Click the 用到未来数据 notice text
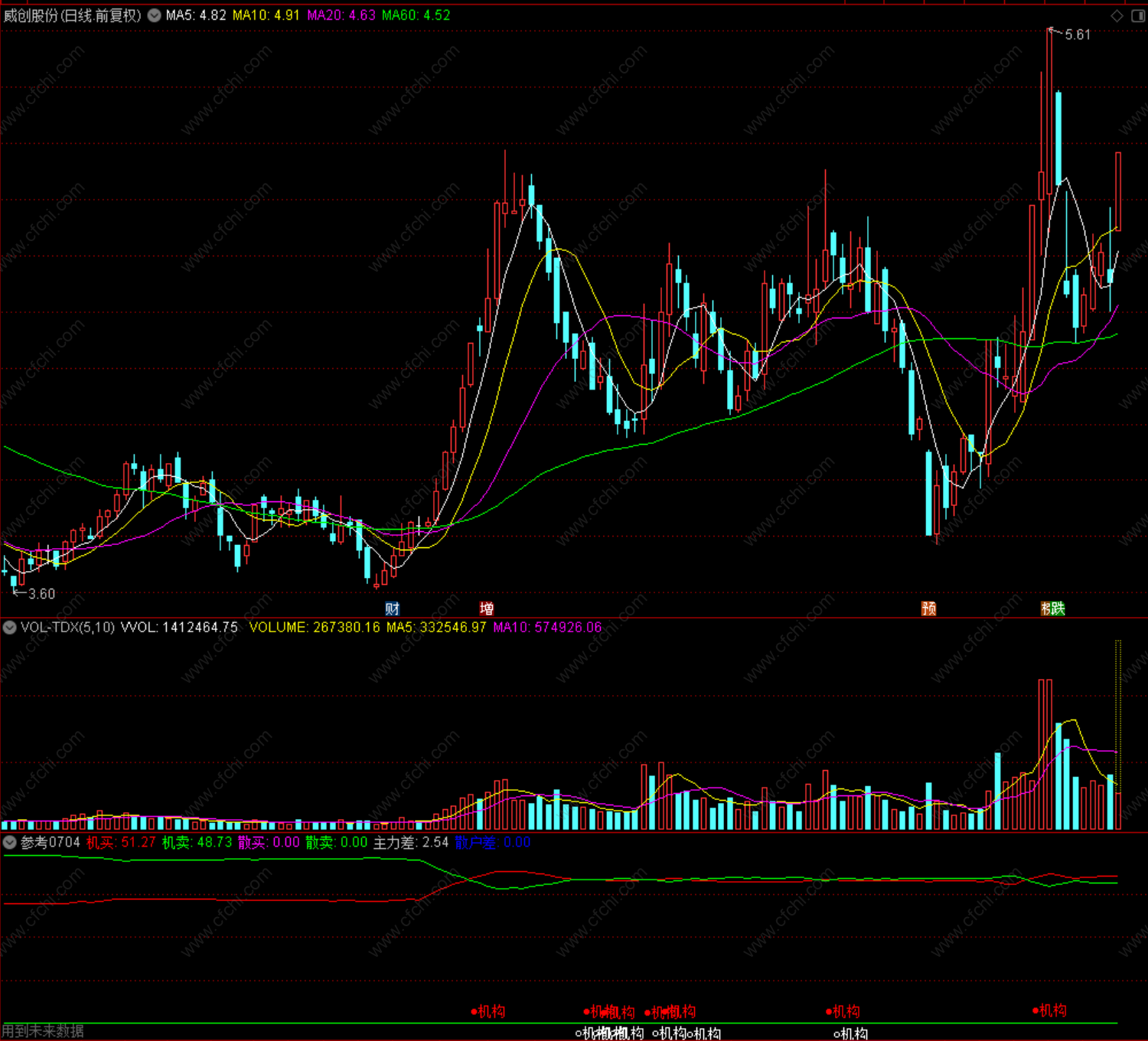The image size is (1148, 1041). tap(43, 1032)
